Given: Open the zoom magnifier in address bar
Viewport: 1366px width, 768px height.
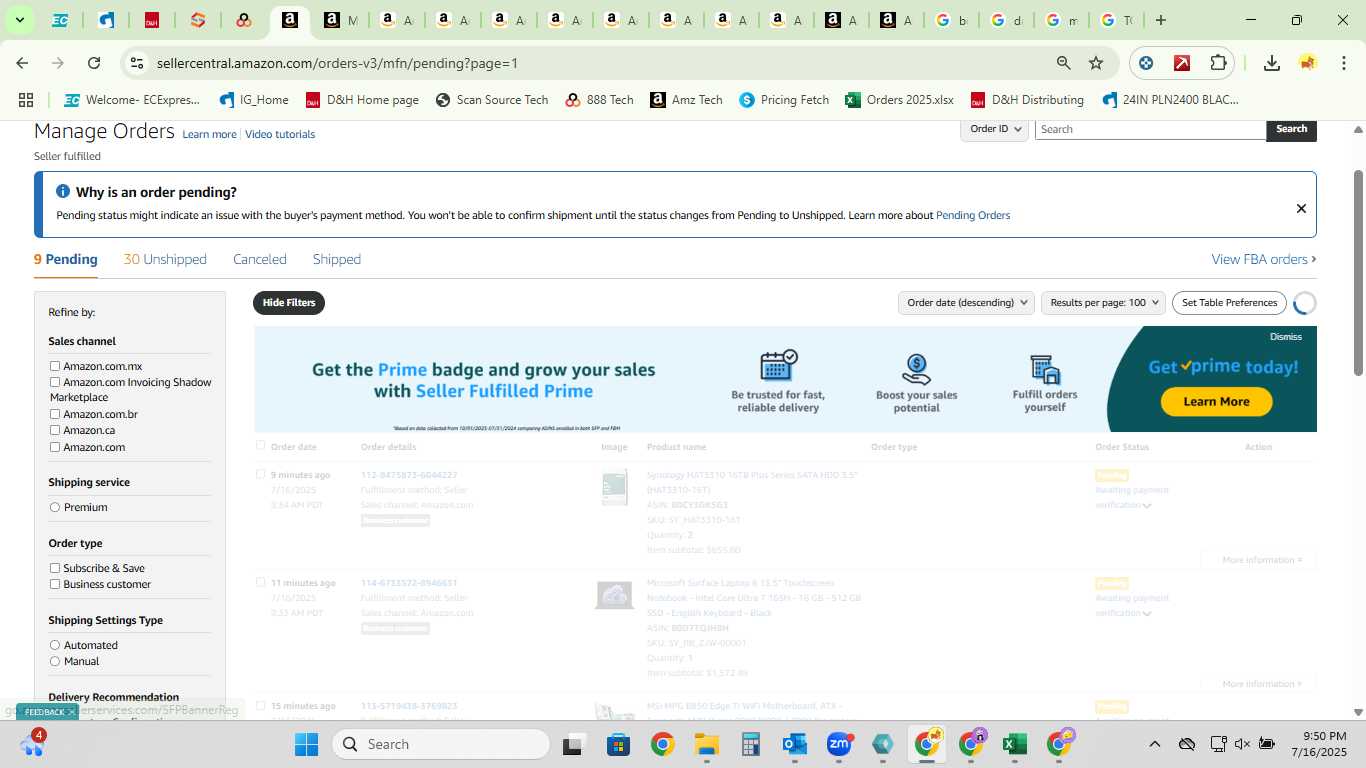Looking at the screenshot, I should [1064, 63].
